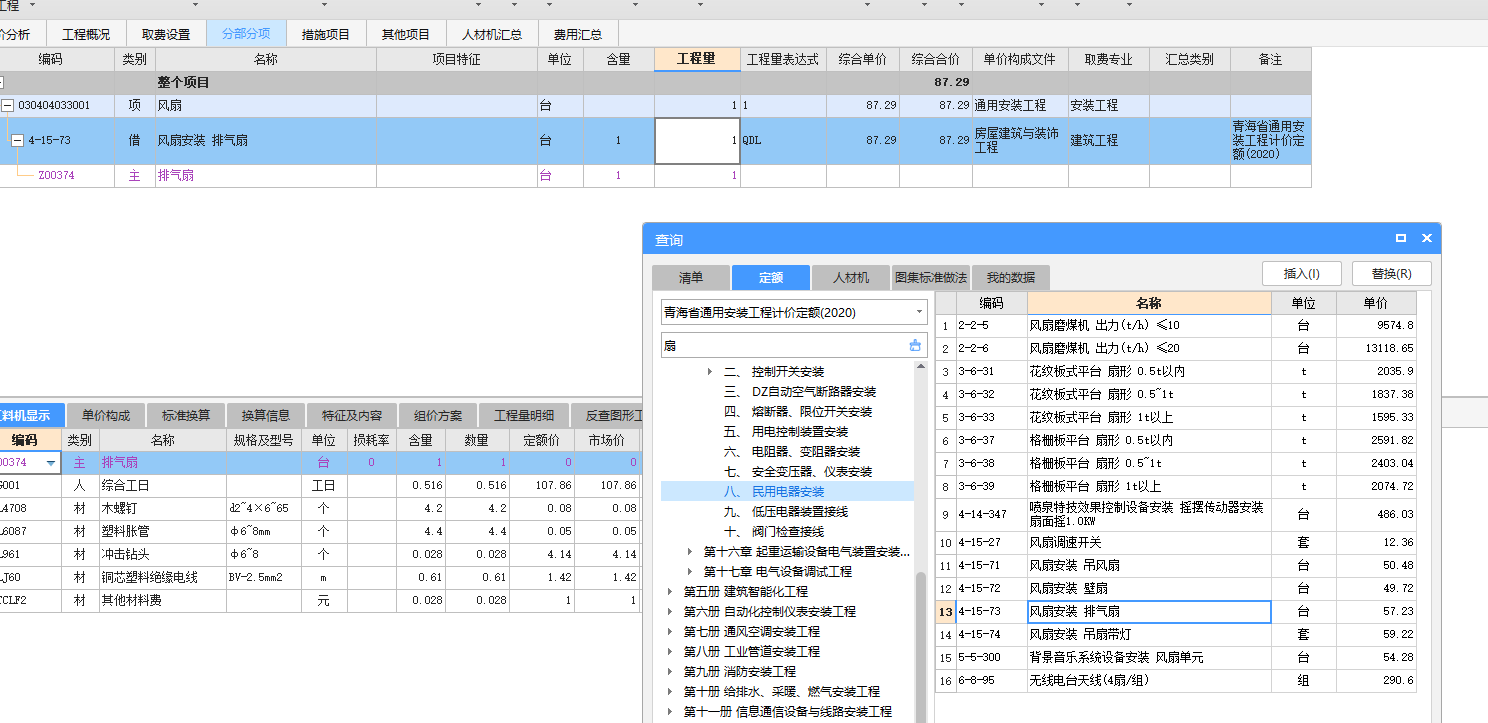Click the 铜芯塑料绝缘电线 row in bottom table
The image size is (1488, 723).
[x=320, y=577]
